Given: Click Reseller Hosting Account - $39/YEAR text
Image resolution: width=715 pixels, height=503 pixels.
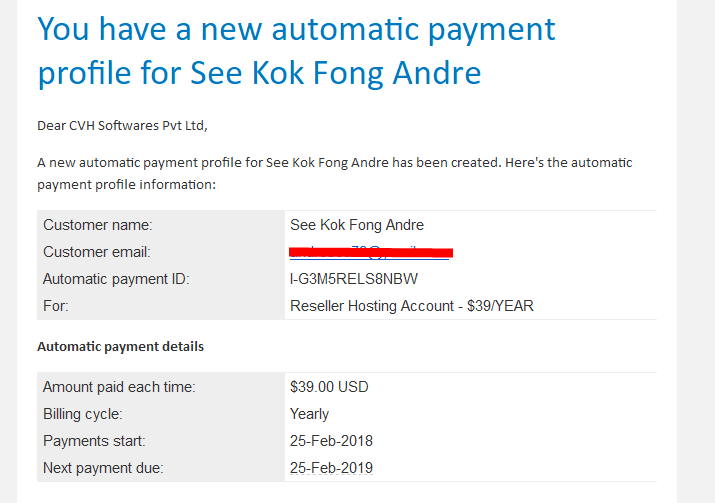Looking at the screenshot, I should (x=412, y=306).
